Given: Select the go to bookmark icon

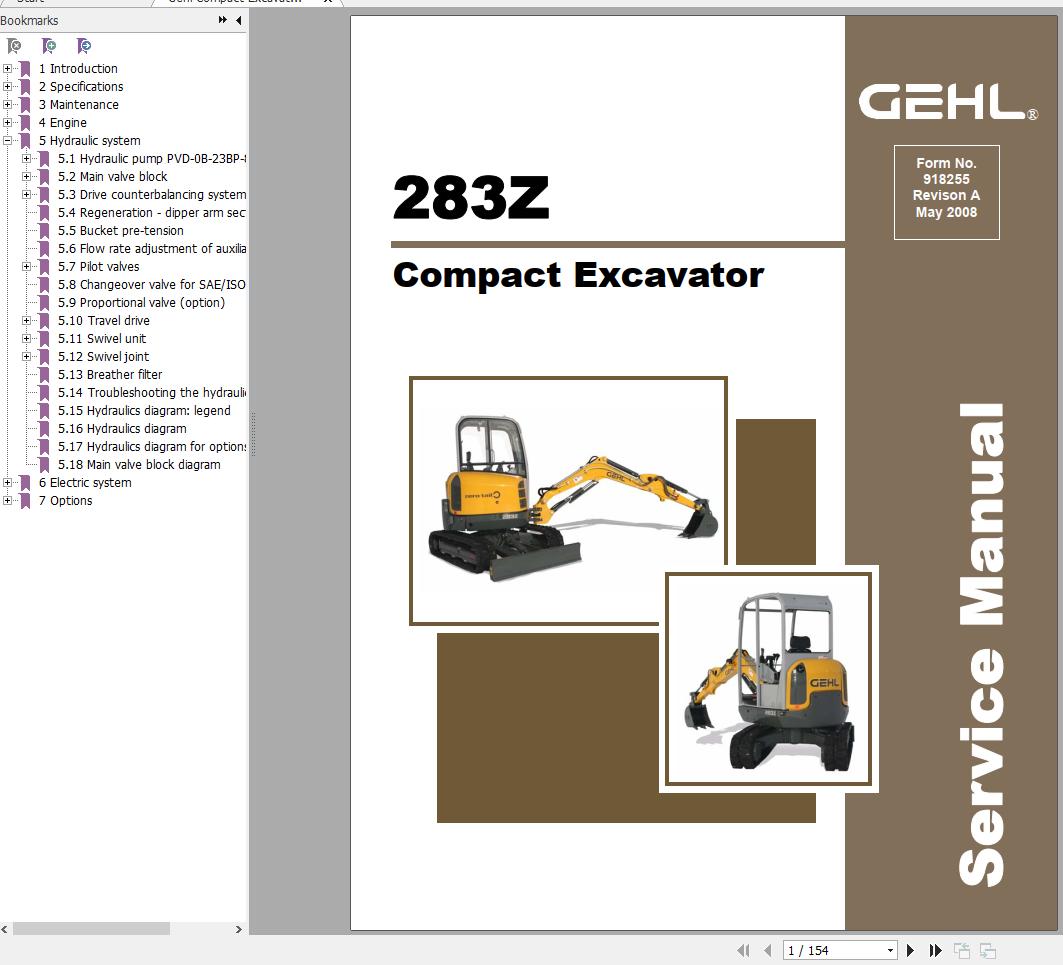Looking at the screenshot, I should pos(85,47).
